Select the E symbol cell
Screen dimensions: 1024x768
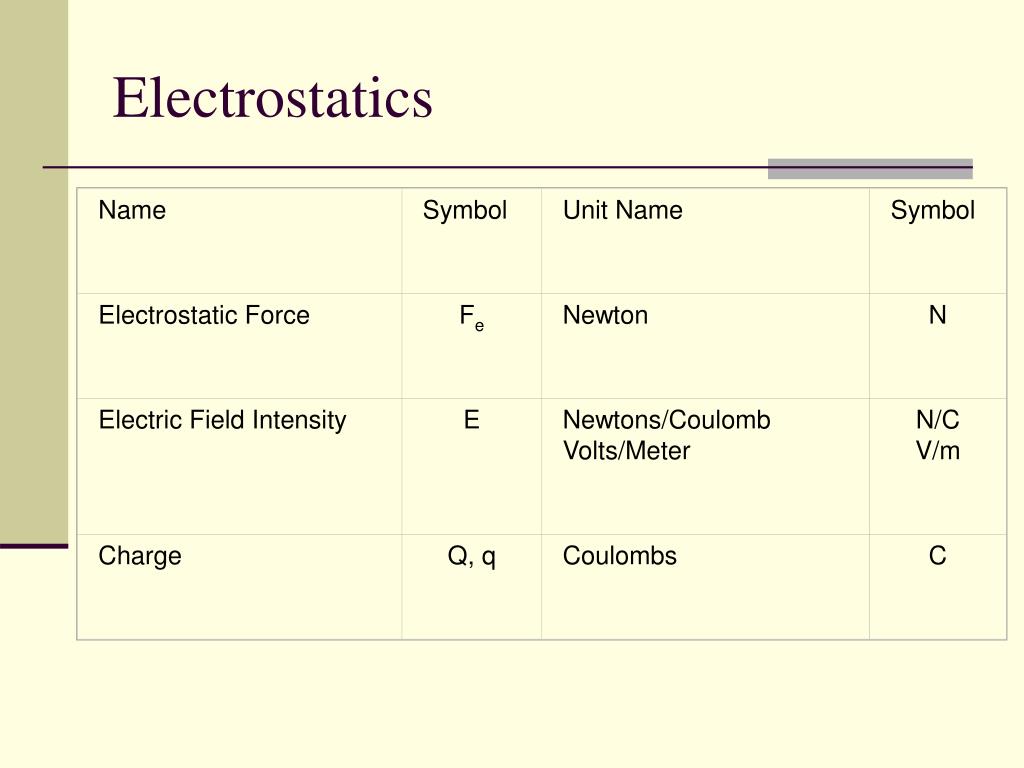point(472,466)
